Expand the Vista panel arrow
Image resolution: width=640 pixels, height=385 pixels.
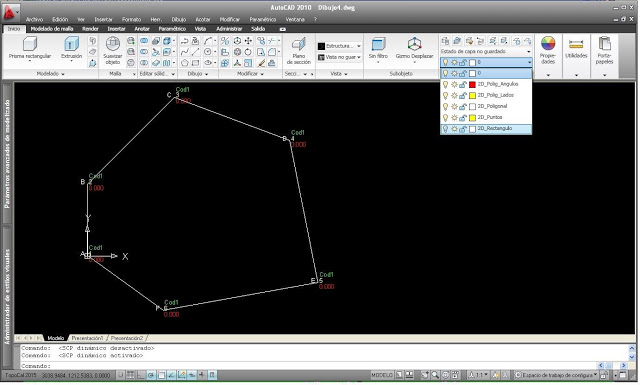pyautogui.click(x=346, y=74)
